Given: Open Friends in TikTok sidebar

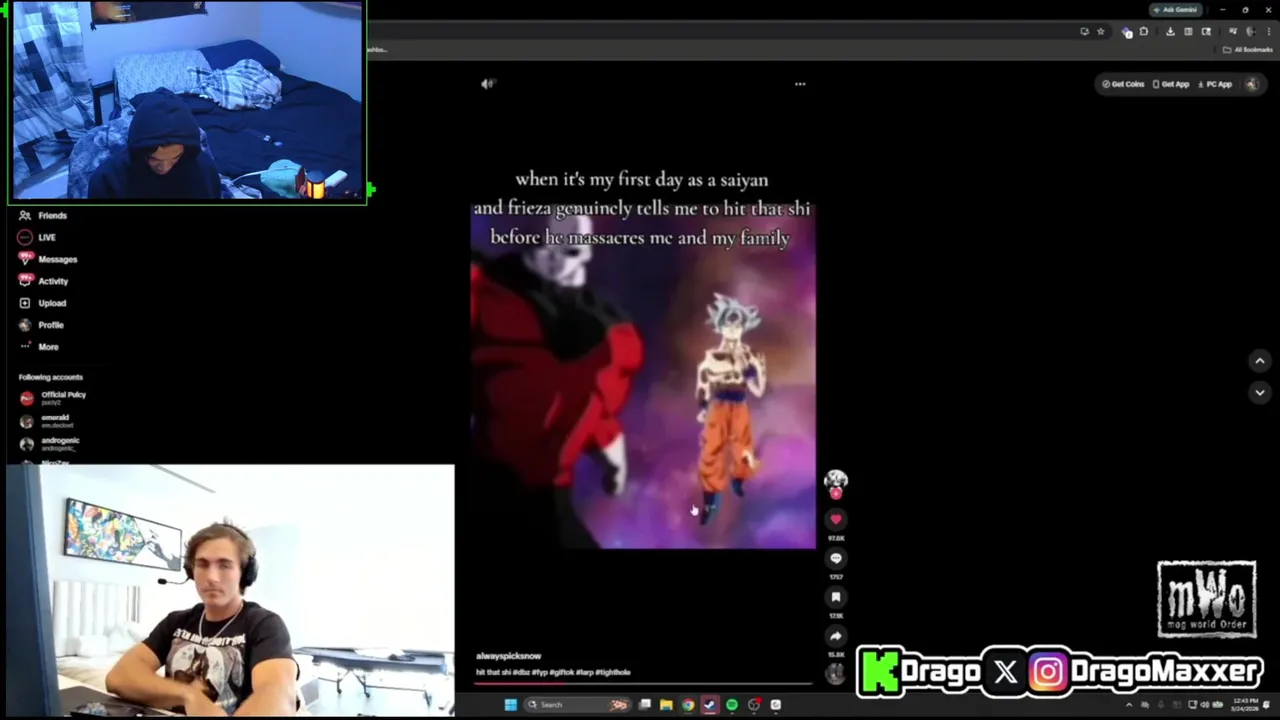Looking at the screenshot, I should pos(43,215).
